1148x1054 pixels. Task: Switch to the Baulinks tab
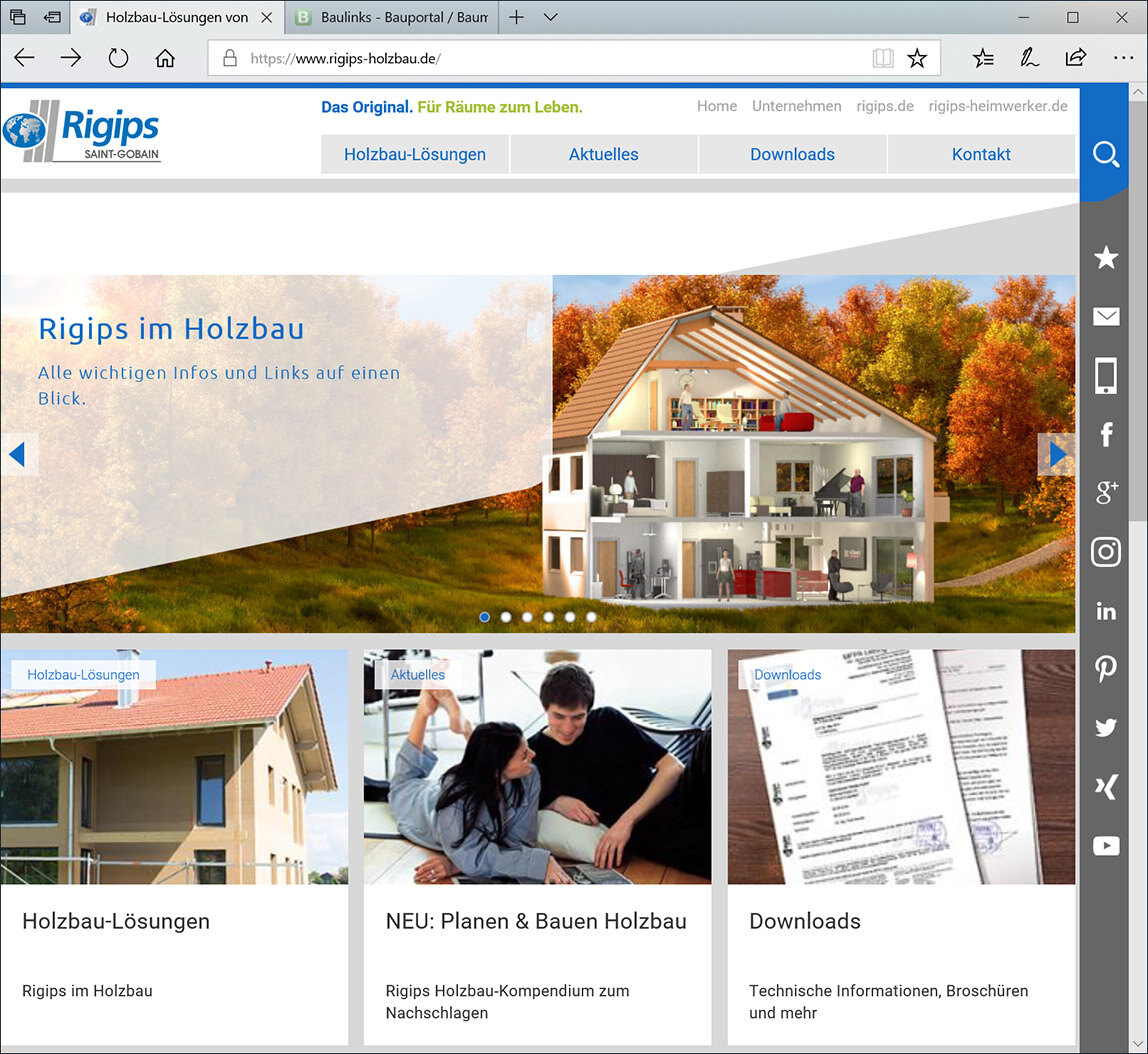click(x=392, y=17)
